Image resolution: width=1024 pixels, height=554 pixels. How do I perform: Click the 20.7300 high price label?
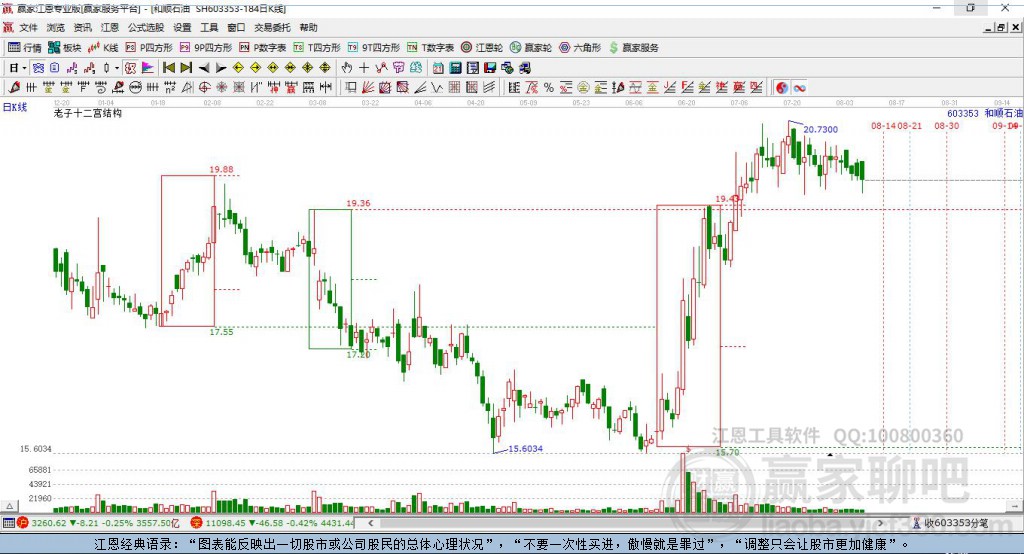(820, 129)
